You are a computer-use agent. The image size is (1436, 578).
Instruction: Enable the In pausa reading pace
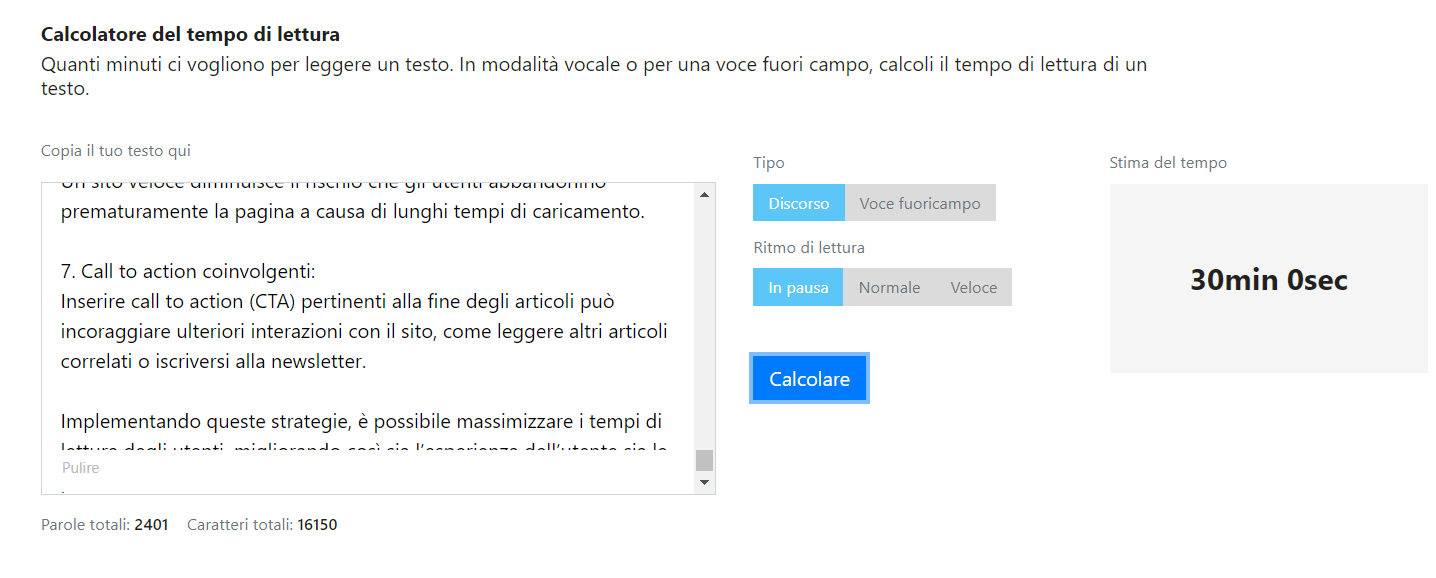(798, 287)
